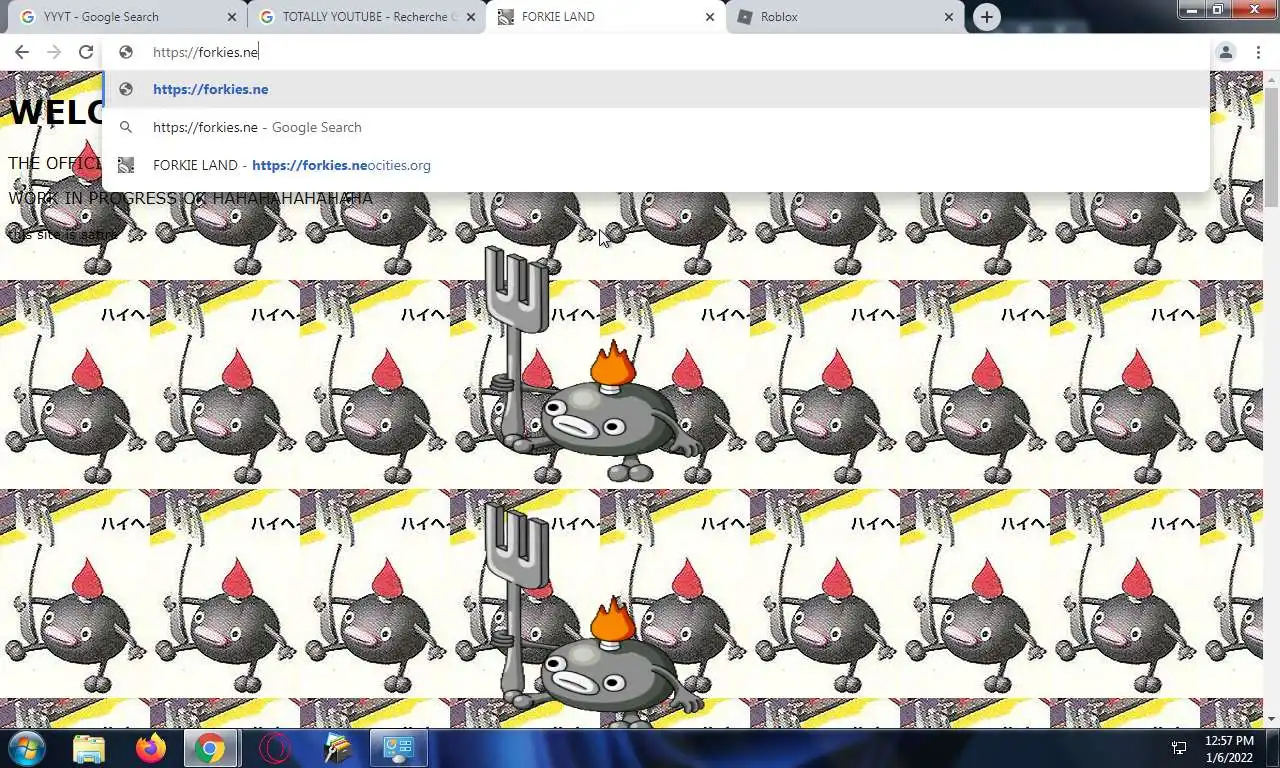Open the Chrome profile avatar menu
Screen dimensions: 1280x768
1226,52
